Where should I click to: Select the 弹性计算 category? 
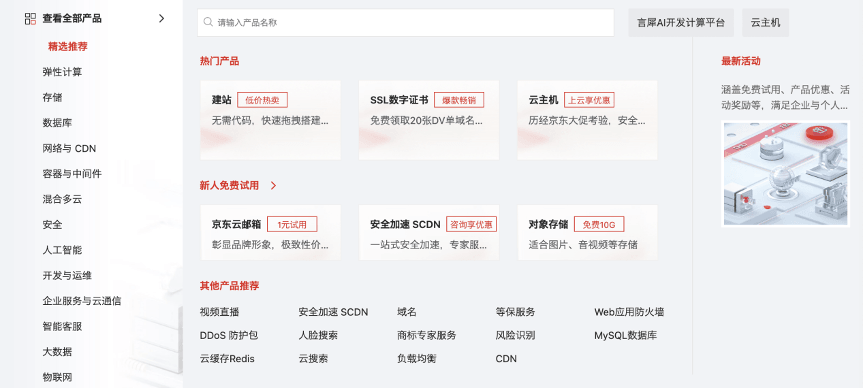click(62, 72)
